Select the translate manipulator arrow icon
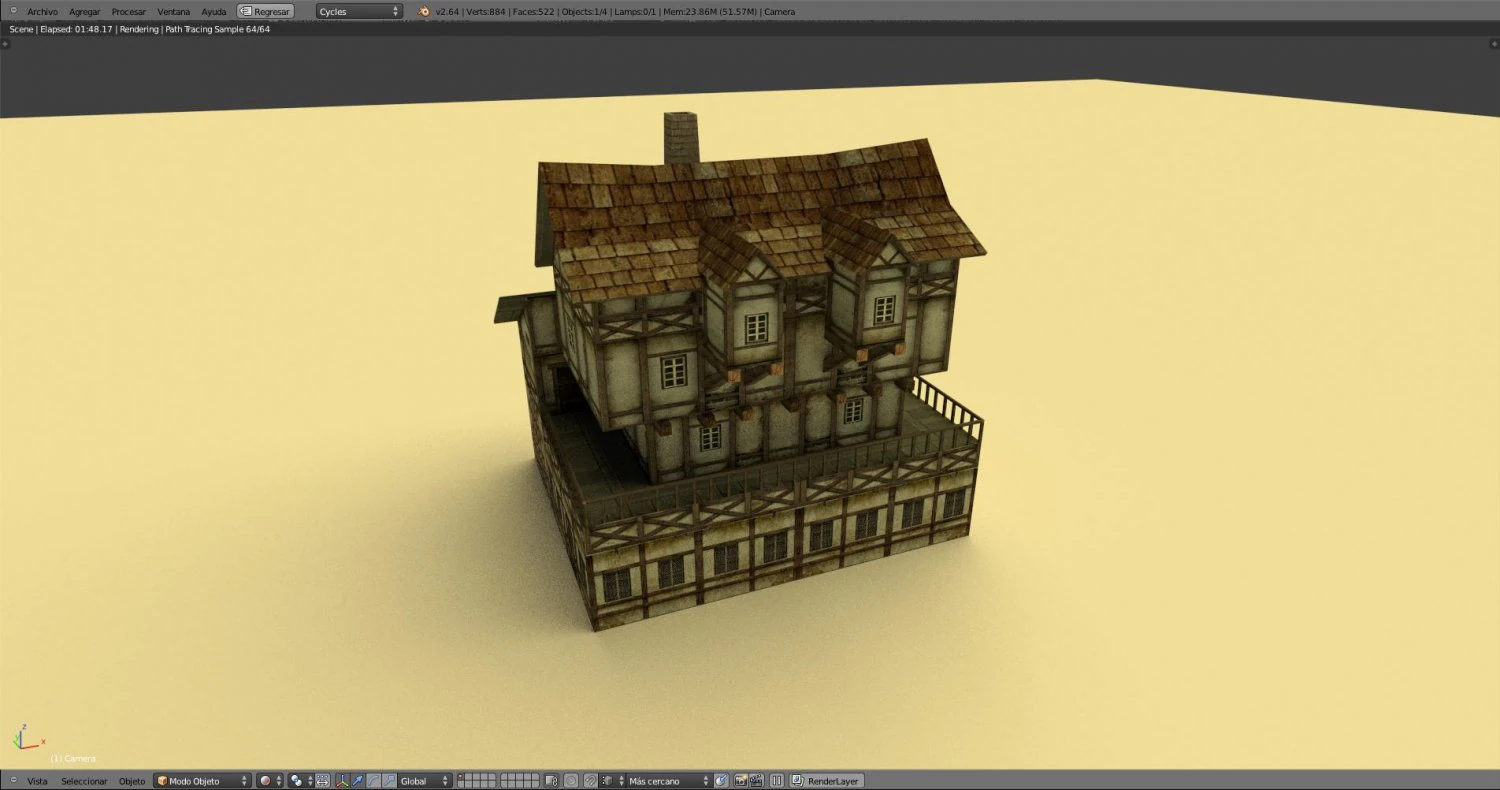Image resolution: width=1500 pixels, height=790 pixels. [357, 781]
